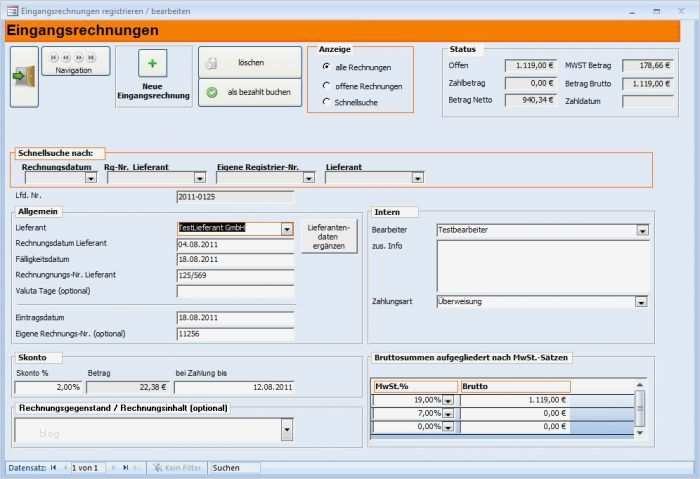The height and width of the screenshot is (479, 700).
Task: Click the löschen button
Action: coord(250,62)
